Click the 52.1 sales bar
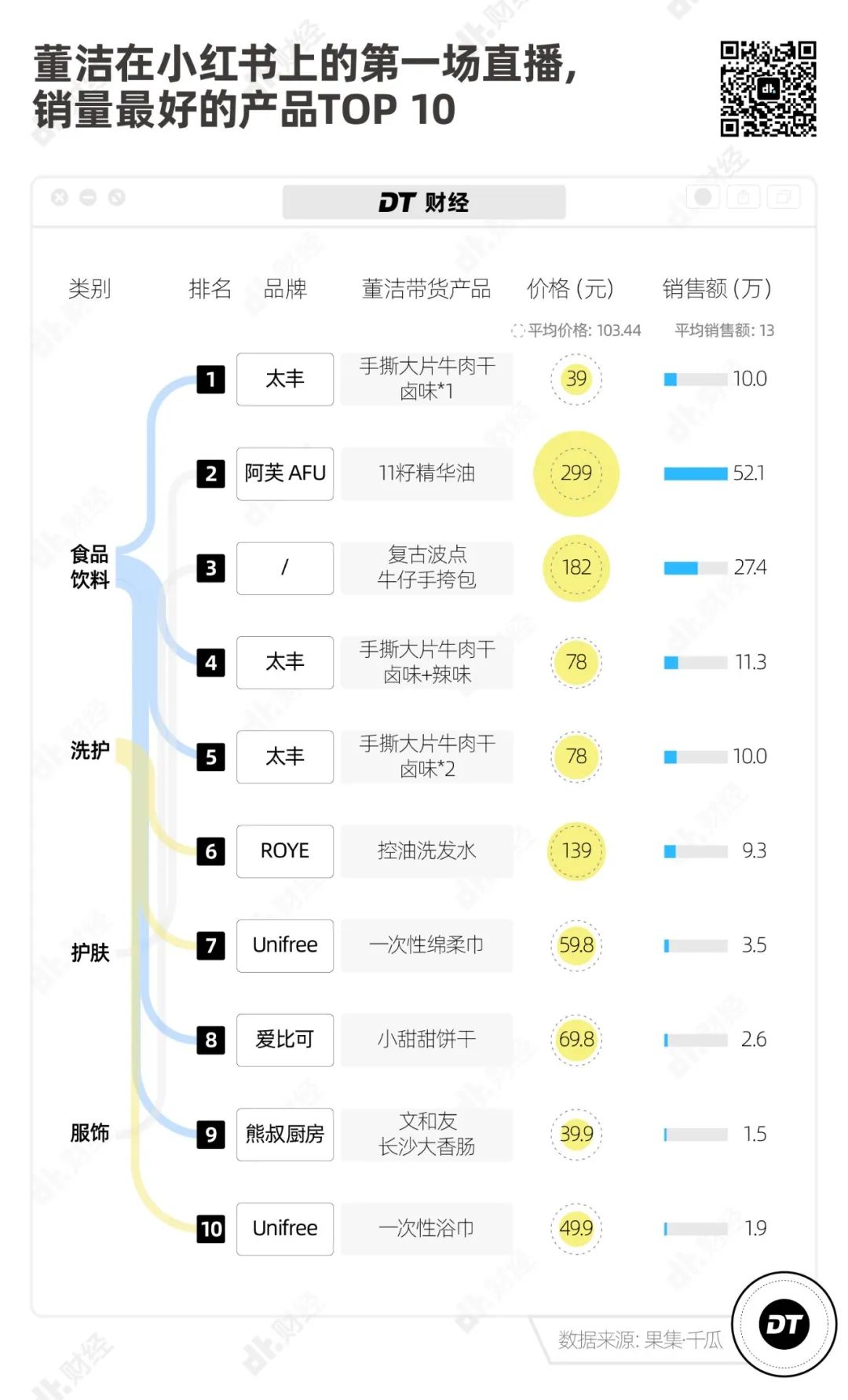 (696, 473)
